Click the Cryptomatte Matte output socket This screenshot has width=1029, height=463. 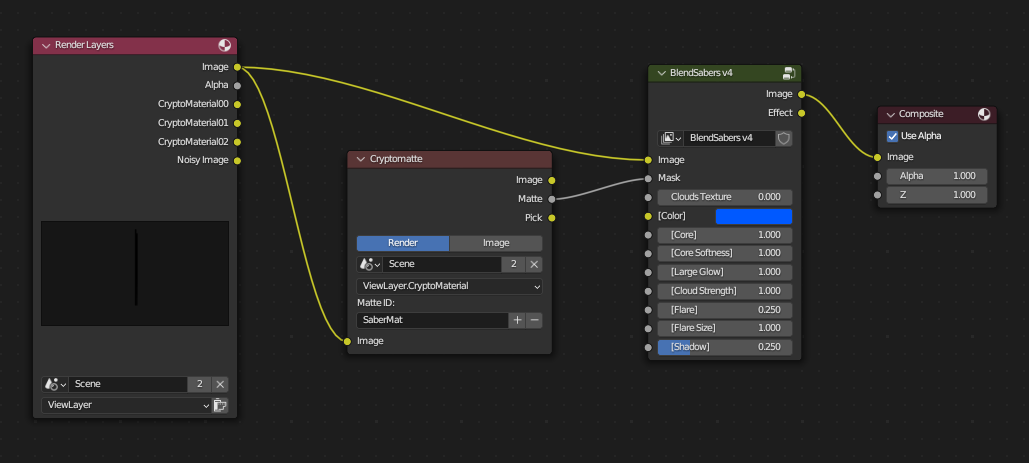pyautogui.click(x=551, y=199)
